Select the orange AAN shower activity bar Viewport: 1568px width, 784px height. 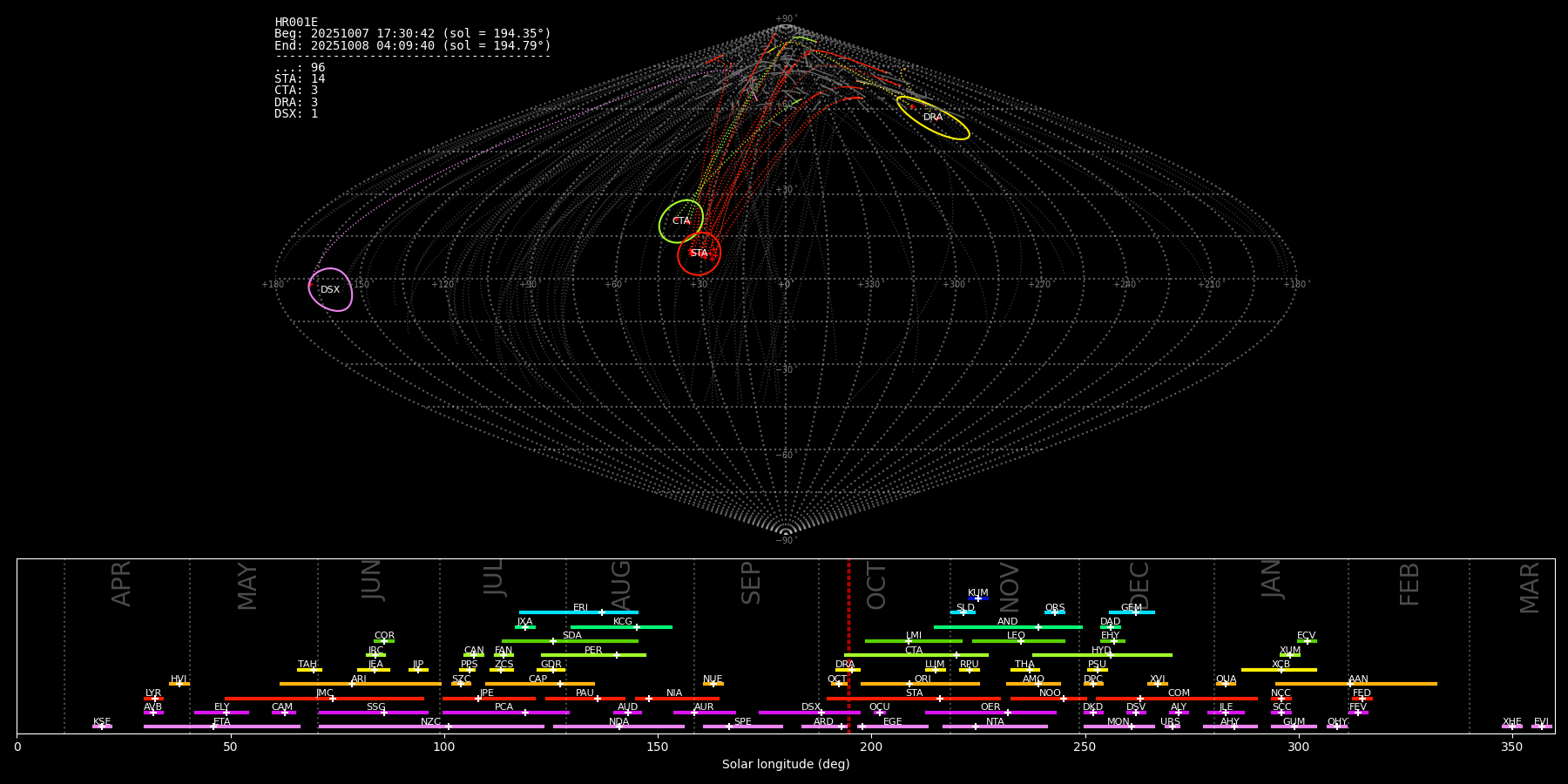pyautogui.click(x=1394, y=684)
